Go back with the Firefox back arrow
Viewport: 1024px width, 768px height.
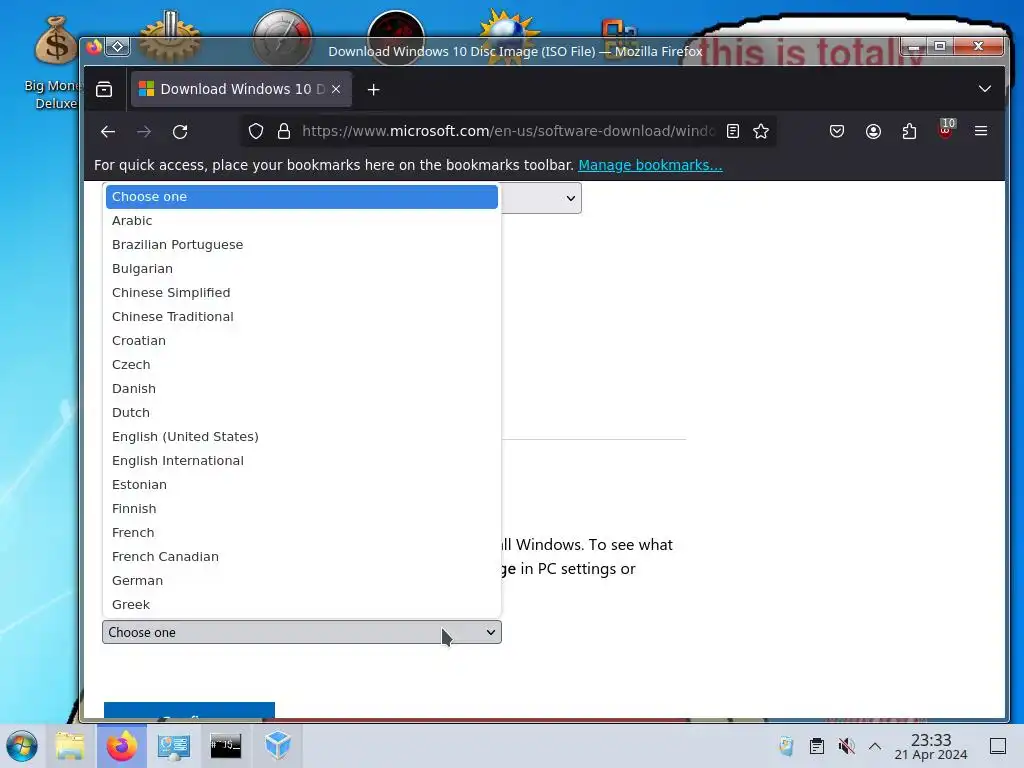coord(108,131)
